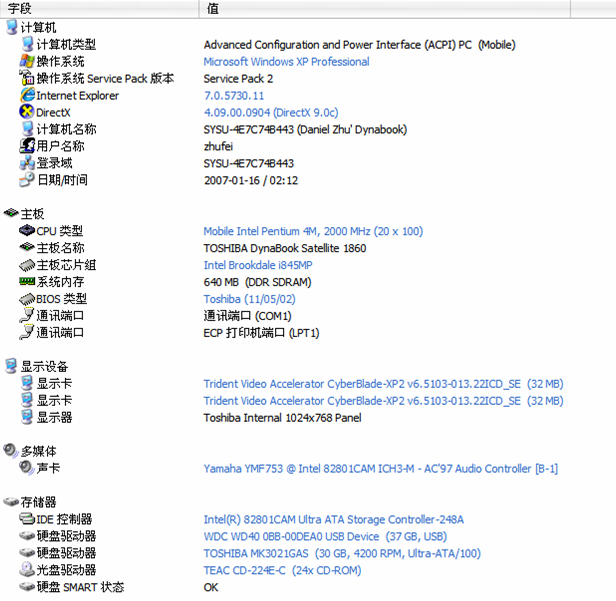616x601 pixels.
Task: Click the 通讯端口 (COM1) value
Action: pyautogui.click(x=248, y=316)
